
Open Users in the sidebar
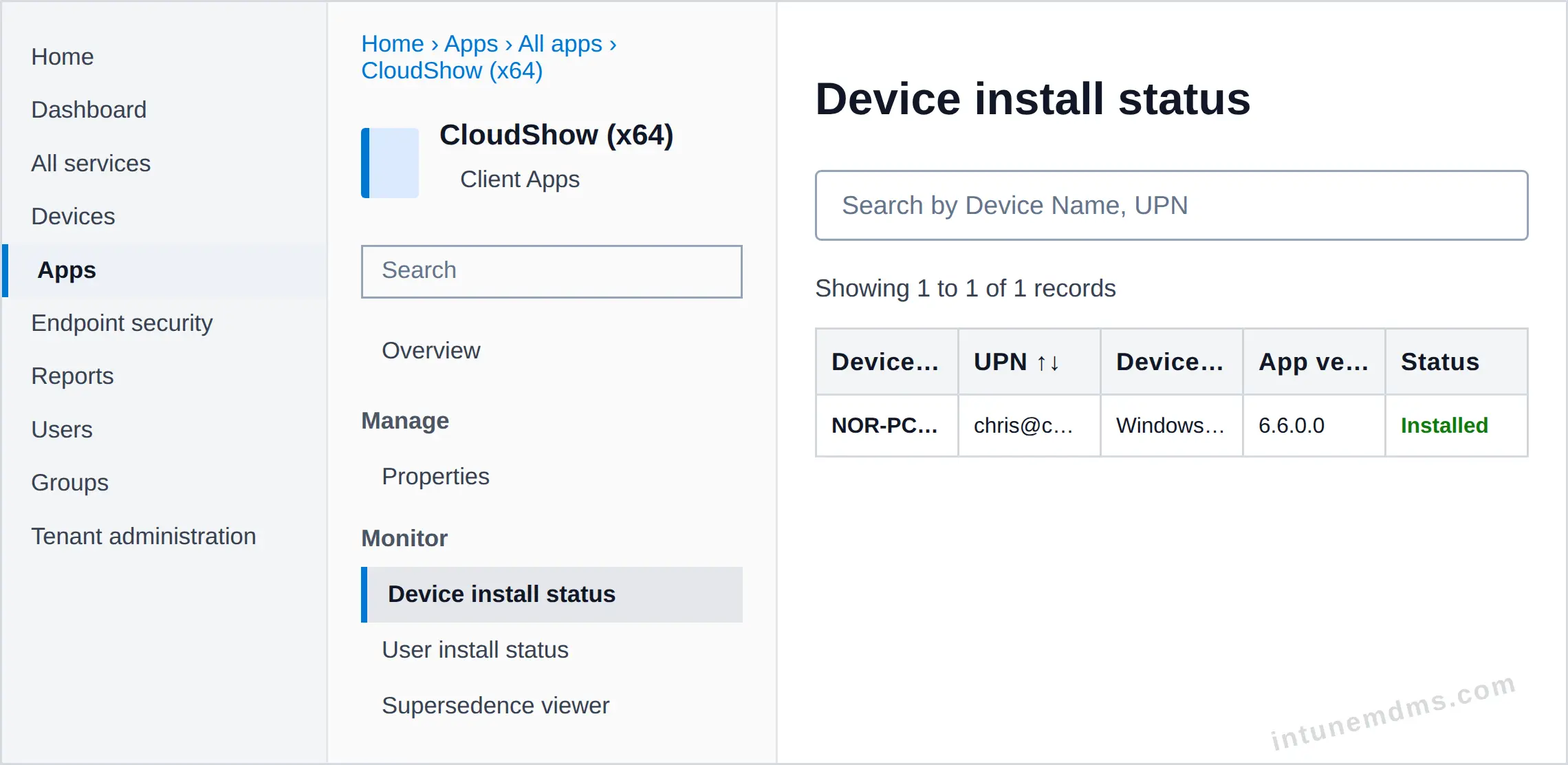pyautogui.click(x=62, y=429)
